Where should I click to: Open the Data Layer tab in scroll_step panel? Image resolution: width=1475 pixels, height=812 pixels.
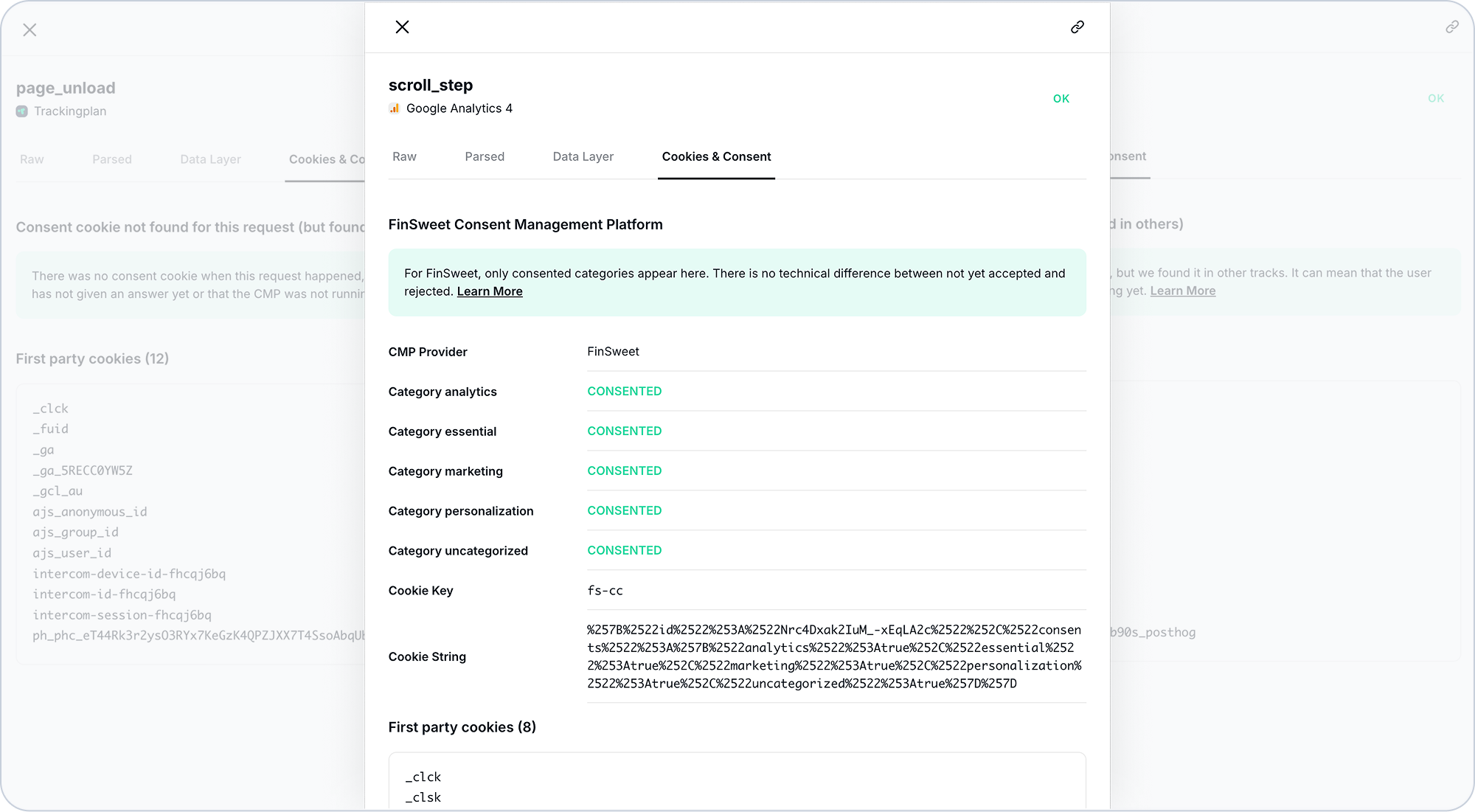[583, 156]
